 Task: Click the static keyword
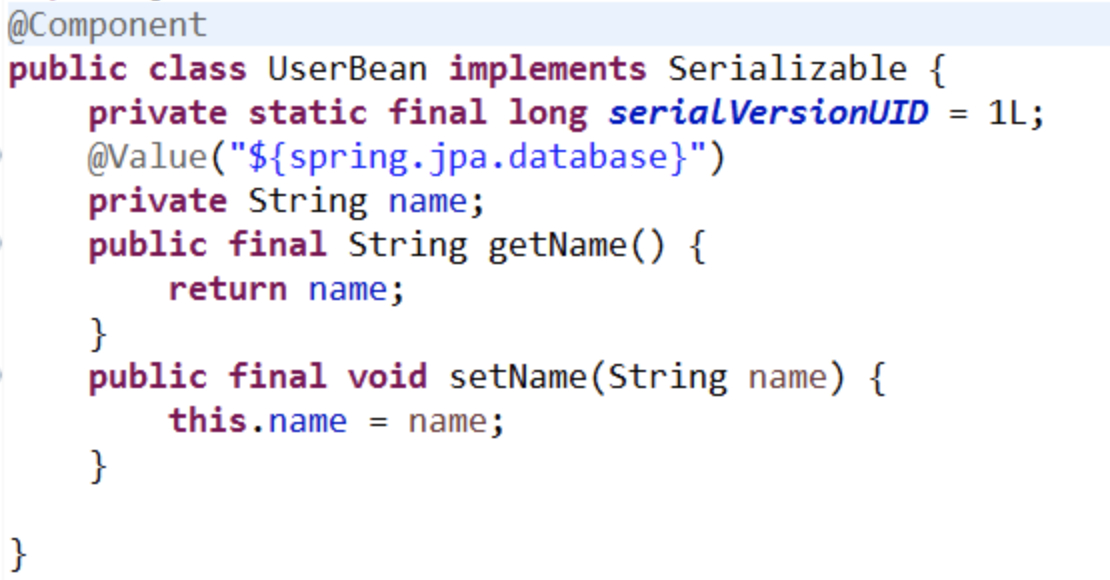tap(307, 113)
